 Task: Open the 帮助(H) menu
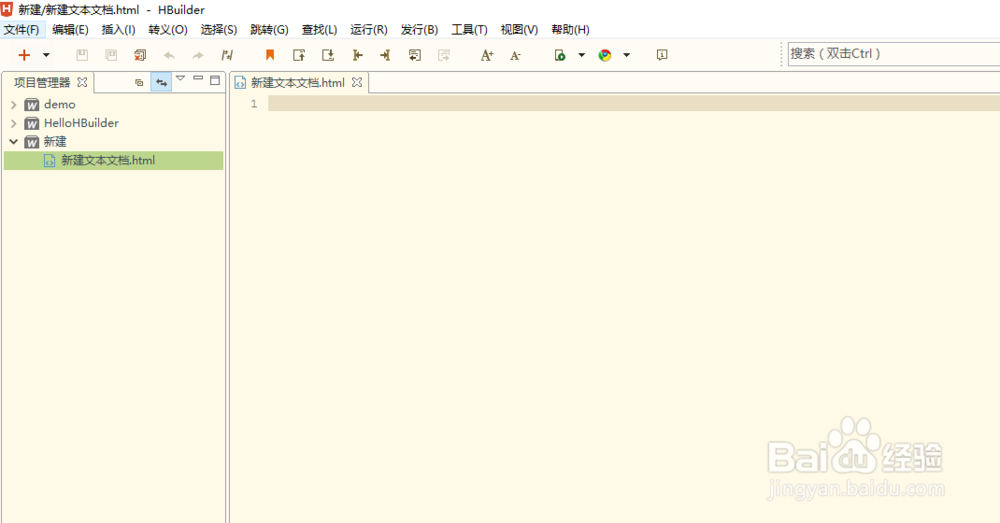[x=570, y=29]
